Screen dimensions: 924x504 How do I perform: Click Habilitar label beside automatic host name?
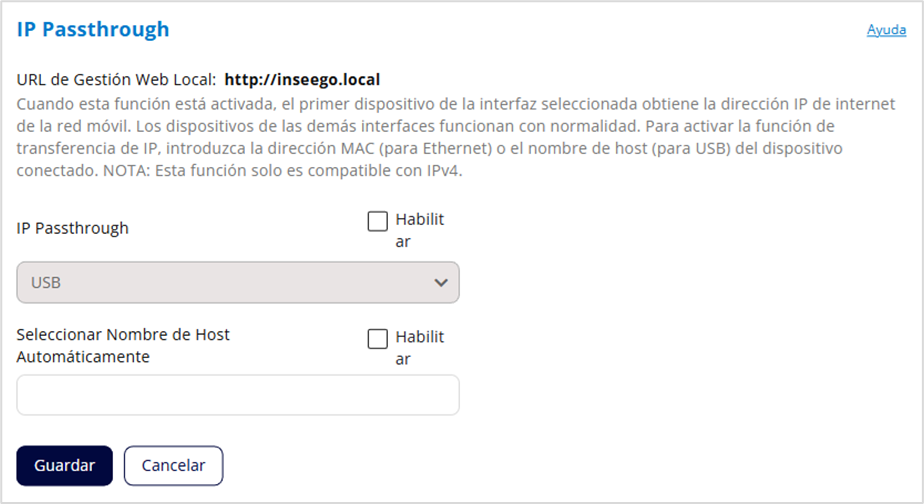pyautogui.click(x=418, y=347)
